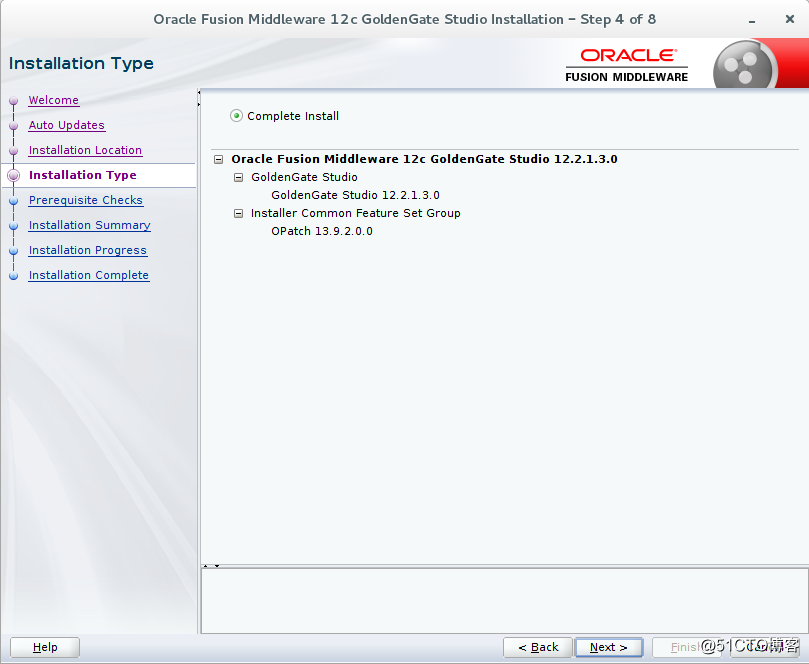
Task: Click inside the bottom message text area
Action: pyautogui.click(x=504, y=601)
